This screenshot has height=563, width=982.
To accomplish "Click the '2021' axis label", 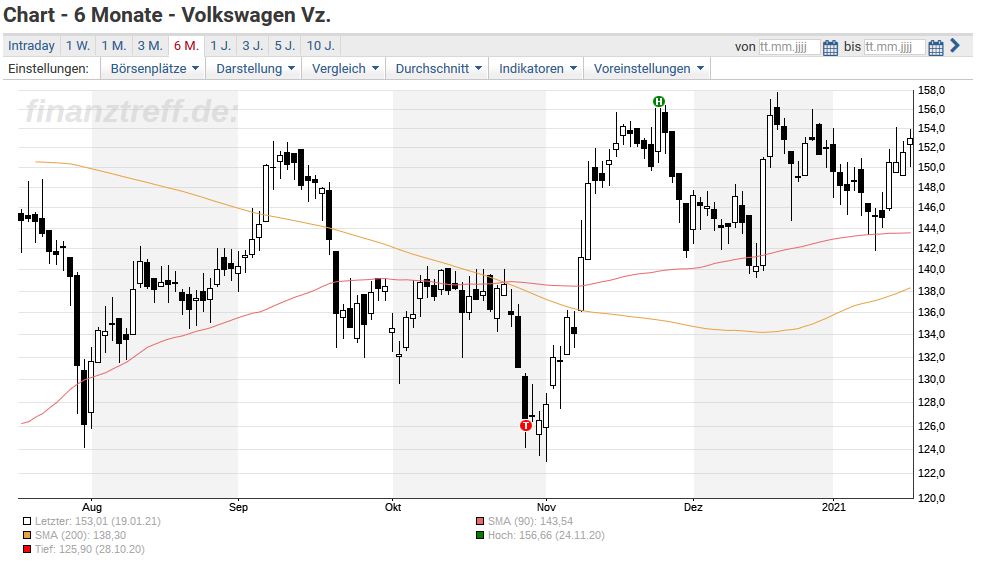I will [834, 507].
